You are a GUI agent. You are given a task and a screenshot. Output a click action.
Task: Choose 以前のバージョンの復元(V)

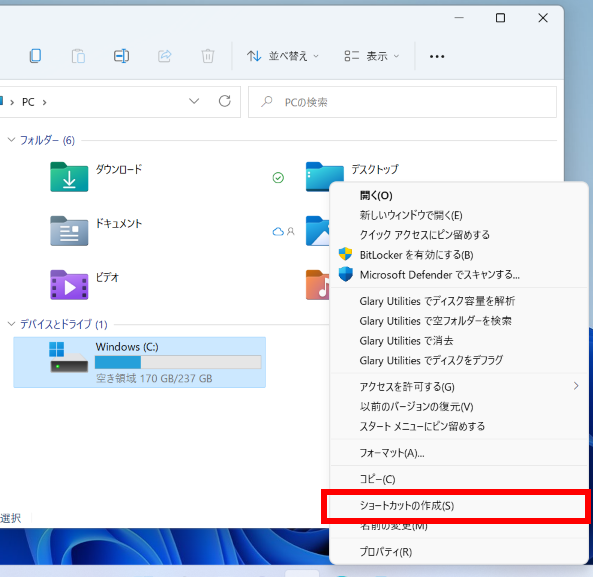459,406
